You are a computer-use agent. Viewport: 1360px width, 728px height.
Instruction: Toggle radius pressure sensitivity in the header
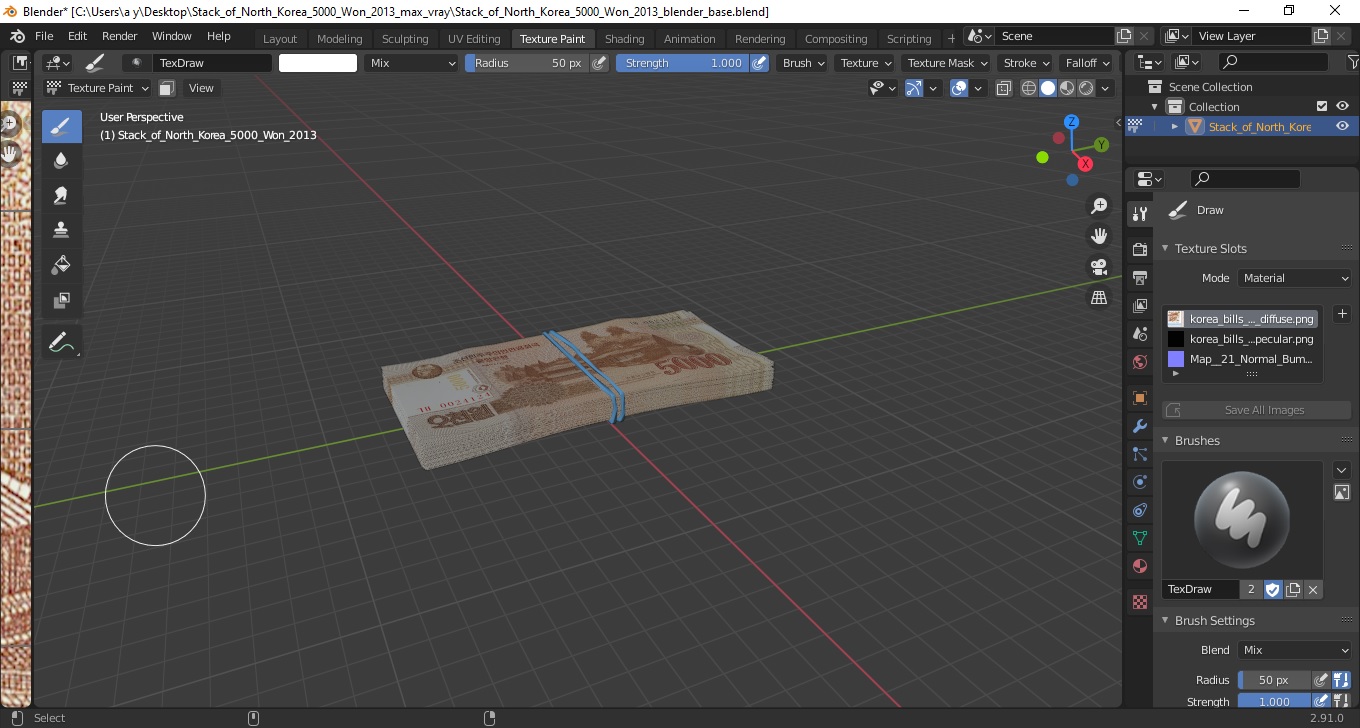tap(599, 63)
